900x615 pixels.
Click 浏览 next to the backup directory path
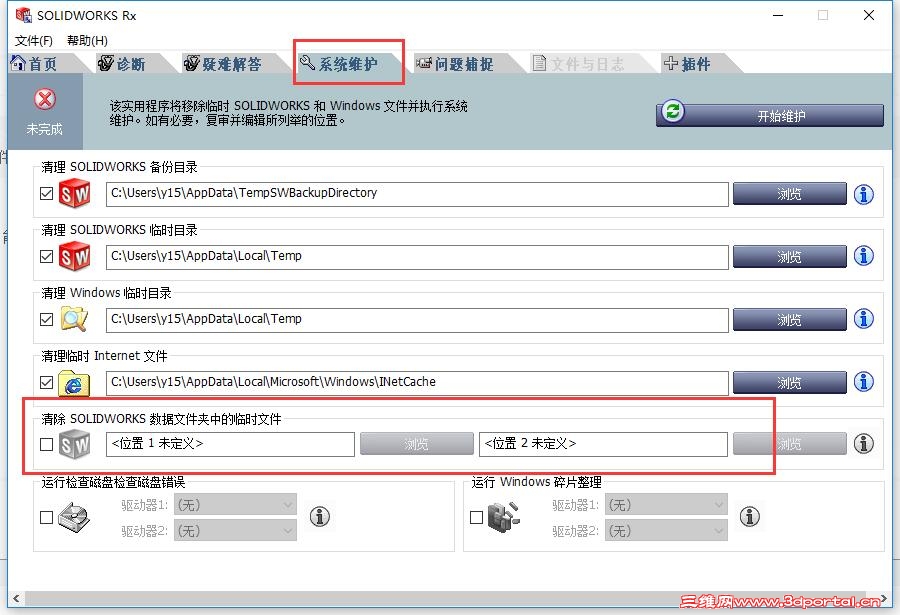coord(789,194)
